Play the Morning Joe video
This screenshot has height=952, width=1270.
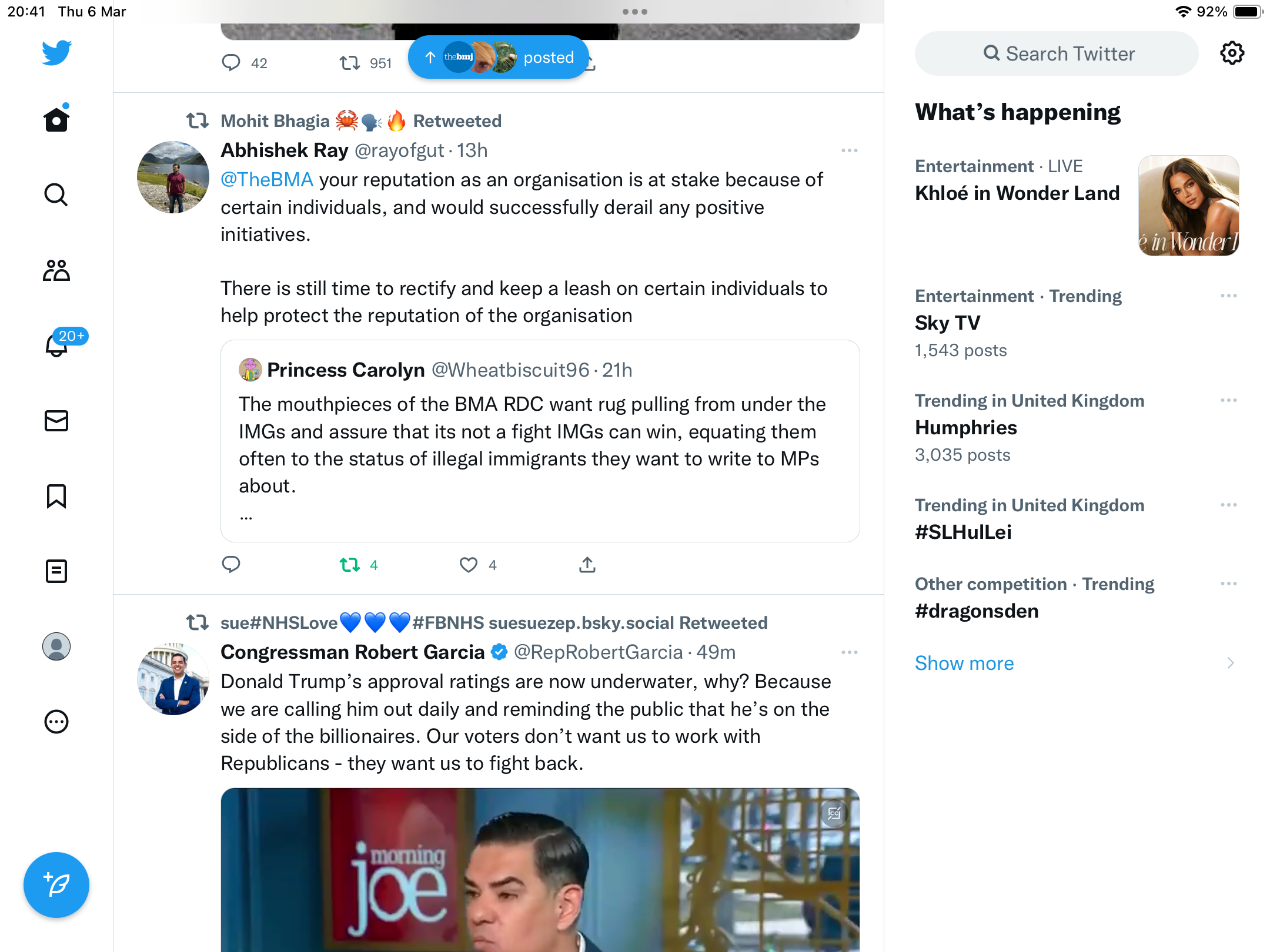point(540,870)
